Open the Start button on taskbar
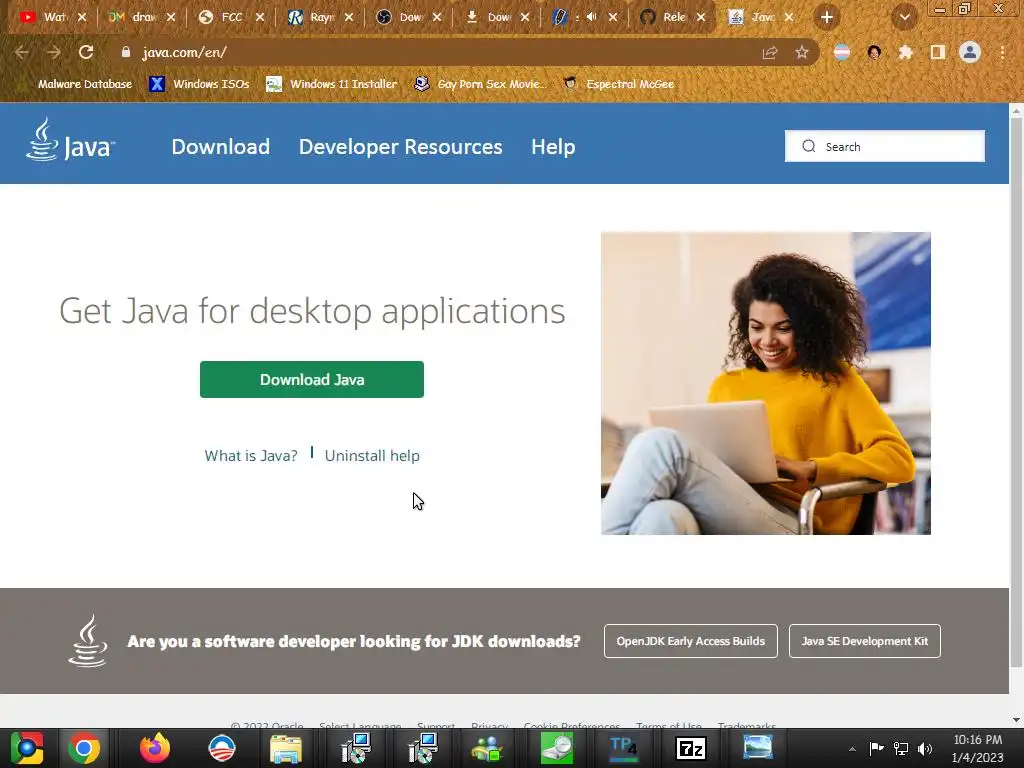Screen dimensions: 1024x768 pos(27,748)
